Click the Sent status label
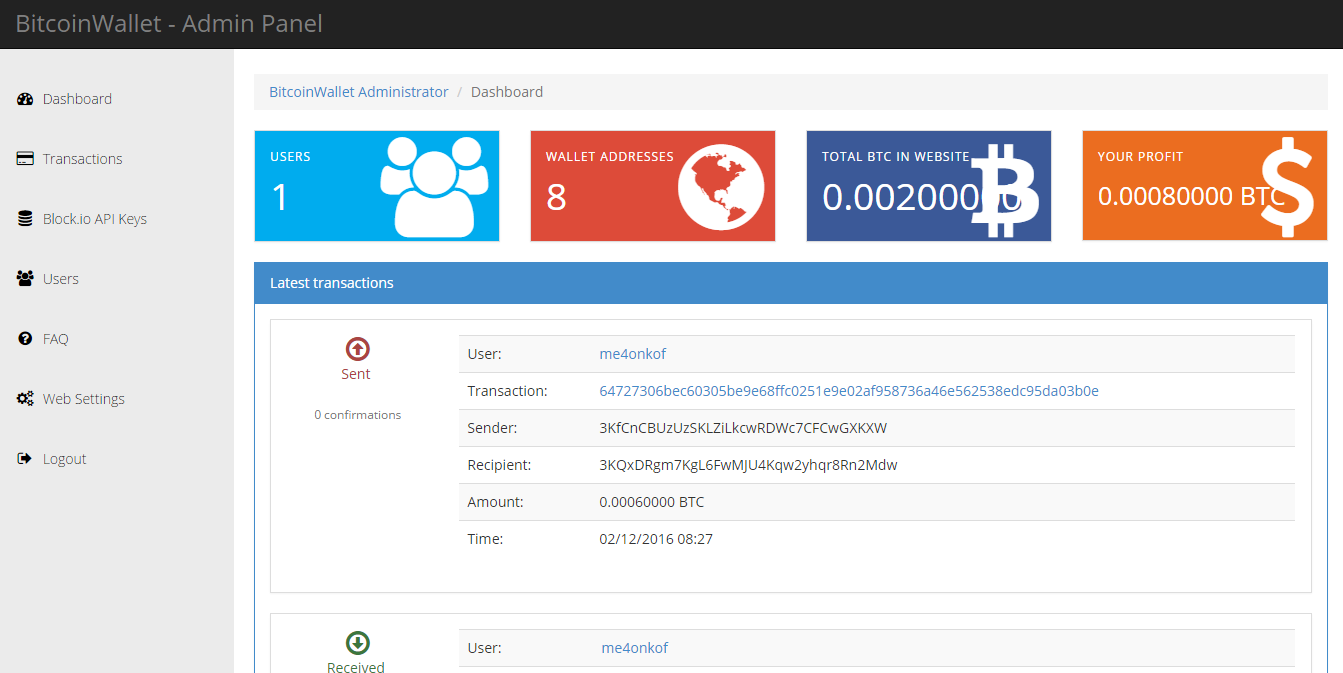 click(356, 374)
